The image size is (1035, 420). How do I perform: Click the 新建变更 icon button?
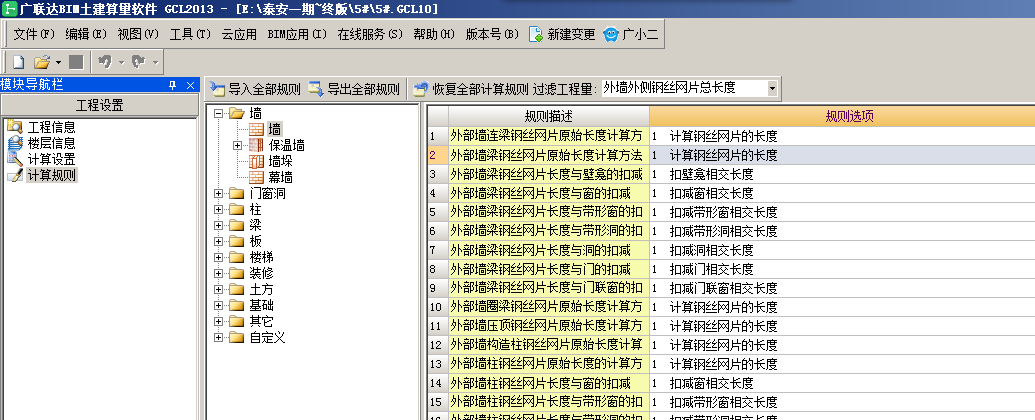[x=562, y=34]
